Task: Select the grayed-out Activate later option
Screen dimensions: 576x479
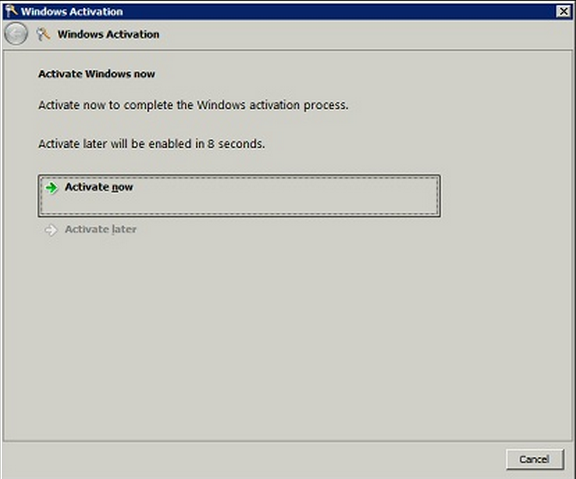Action: 90,230
